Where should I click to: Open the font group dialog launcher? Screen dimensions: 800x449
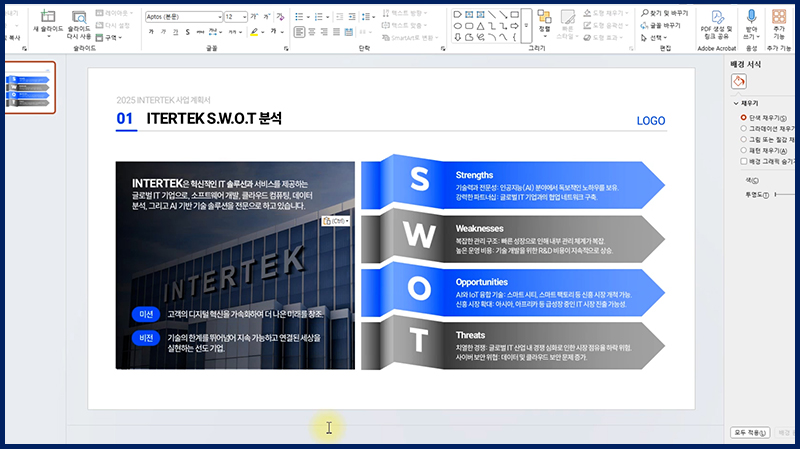point(286,49)
